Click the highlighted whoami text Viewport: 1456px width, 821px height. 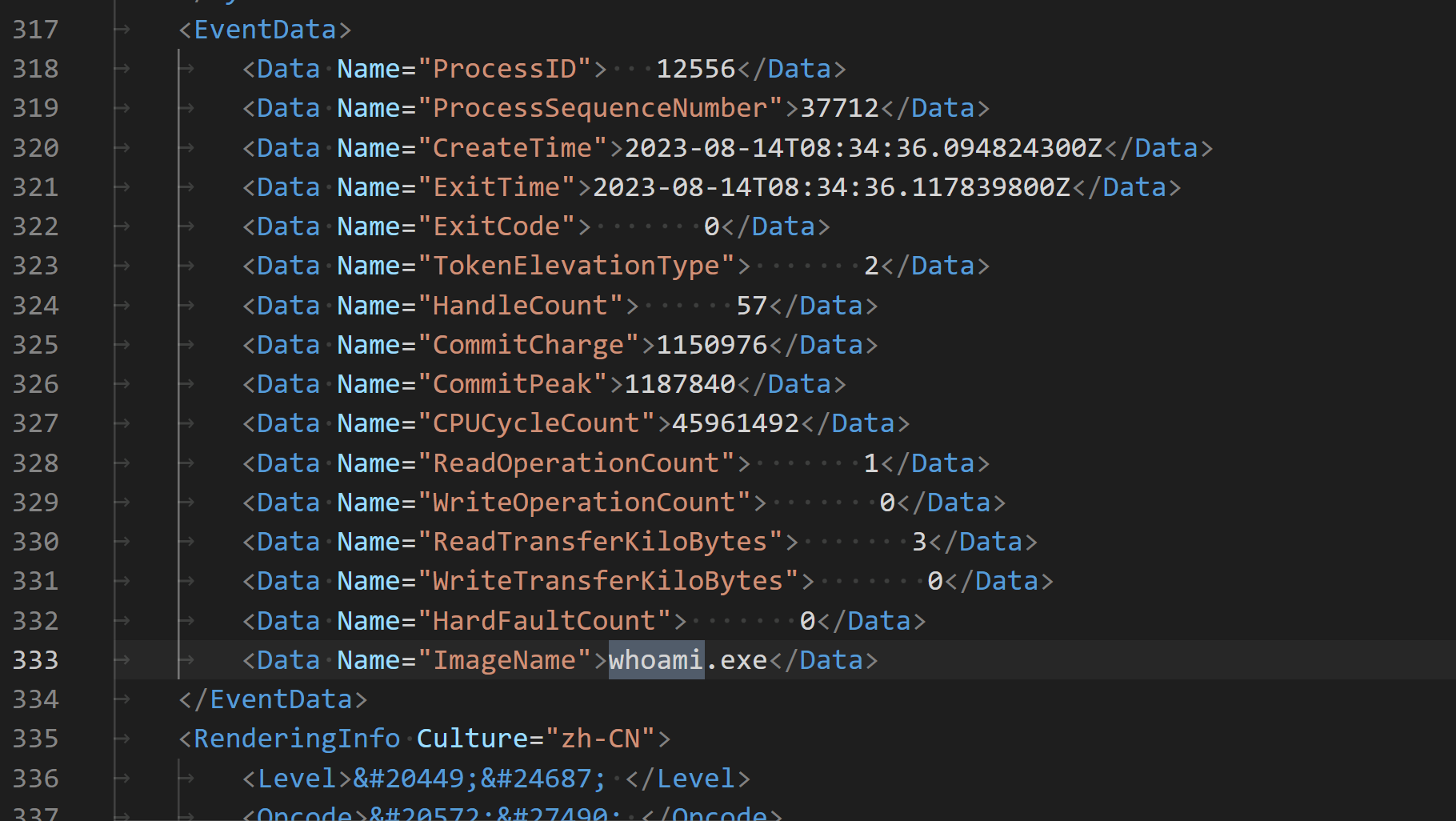656,660
